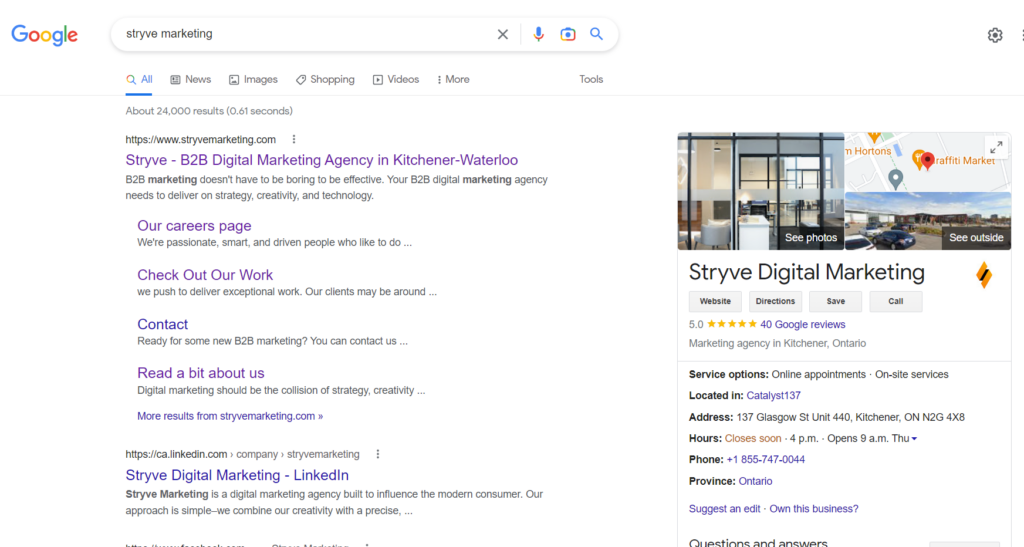Viewport: 1024px width, 547px height.
Task: Click the Call button
Action: pos(895,302)
